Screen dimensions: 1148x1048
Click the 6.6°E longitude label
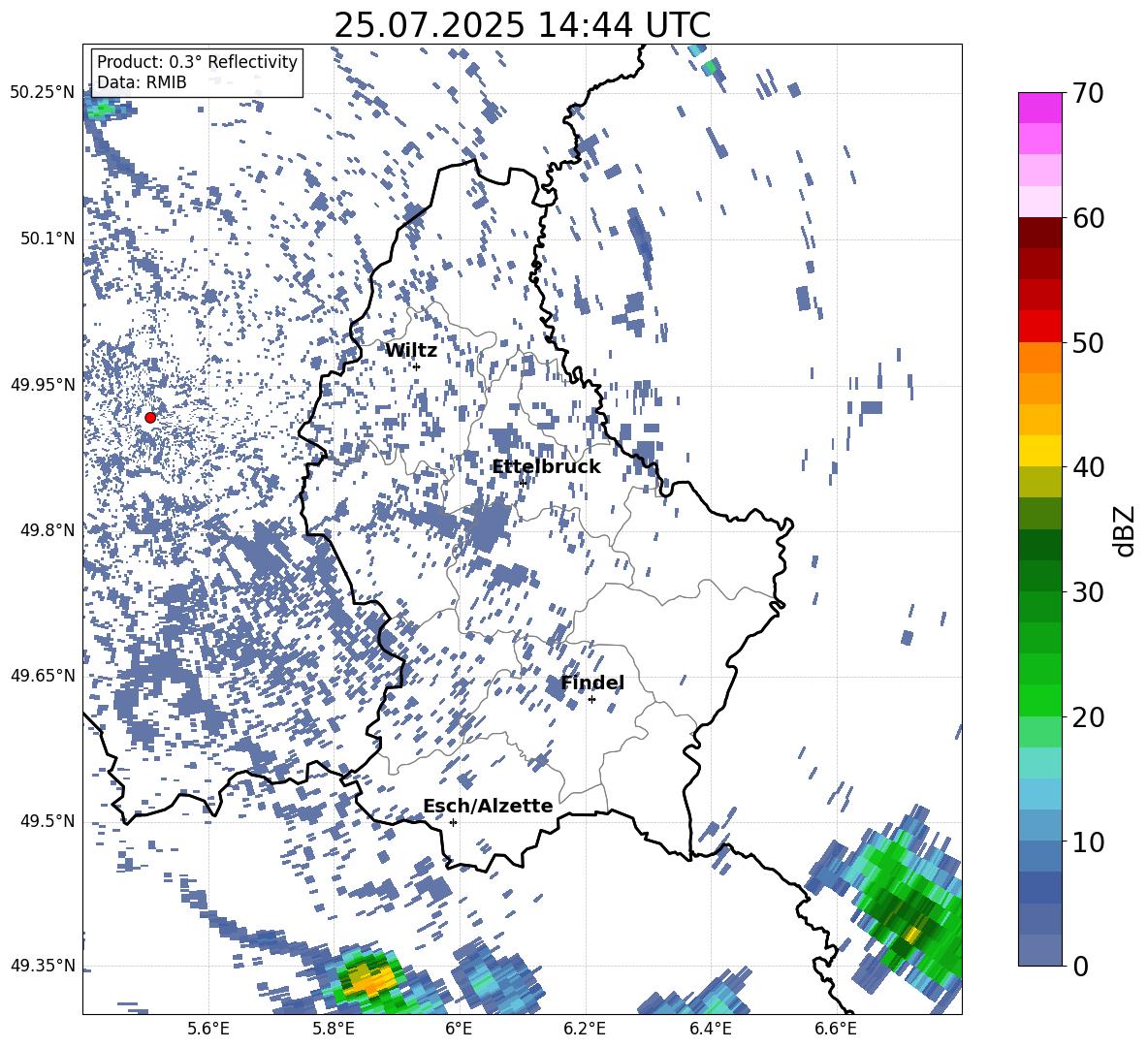(836, 1029)
